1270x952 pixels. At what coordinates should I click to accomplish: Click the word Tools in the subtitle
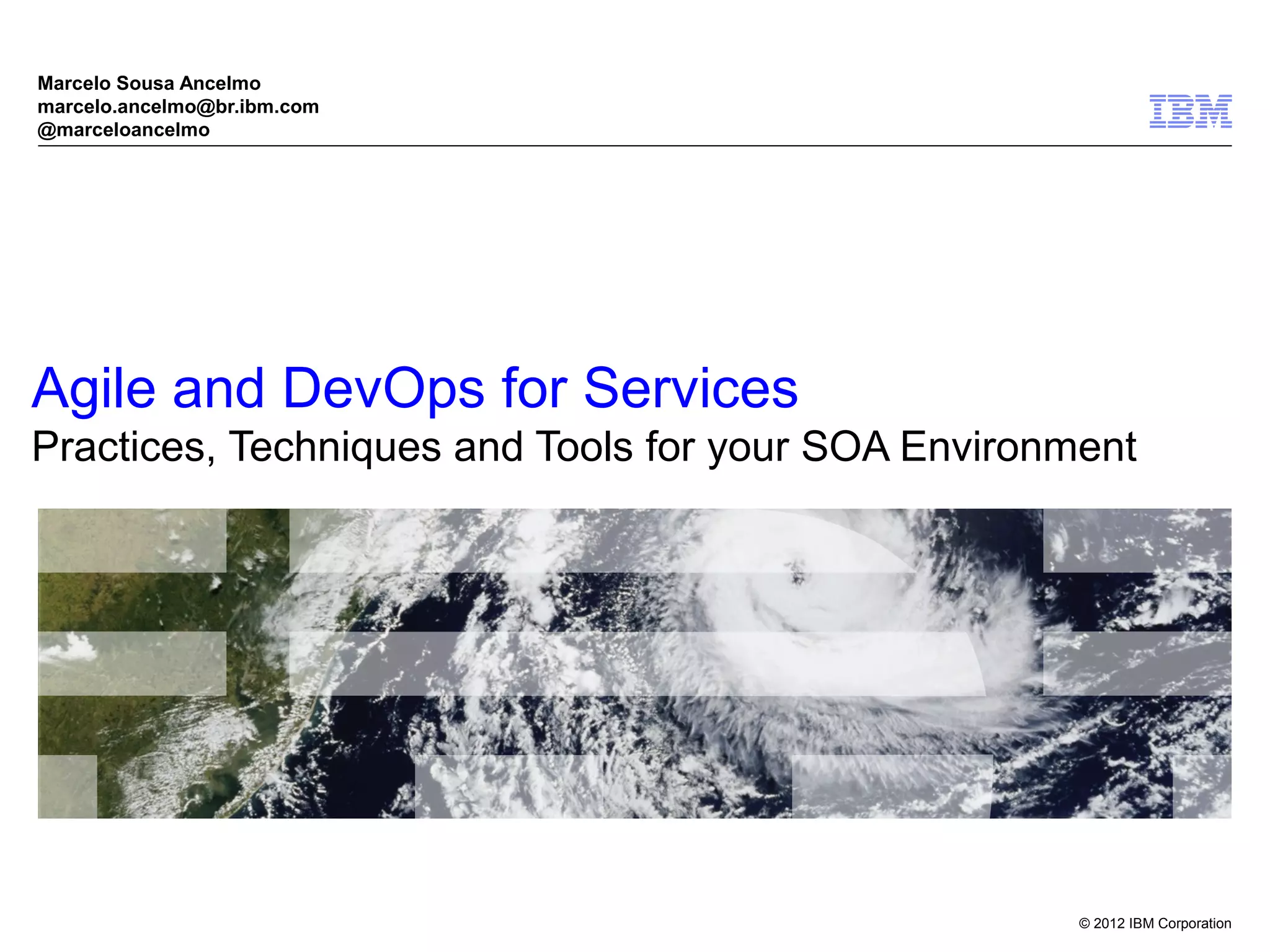[584, 447]
